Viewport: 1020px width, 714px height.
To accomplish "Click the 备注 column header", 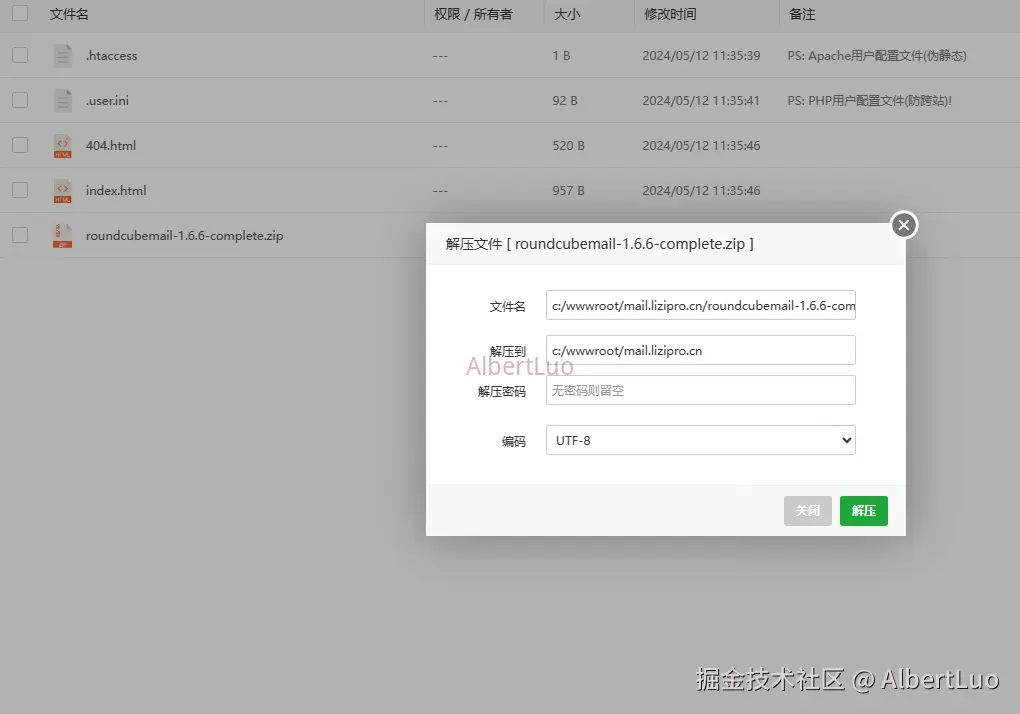I will (801, 14).
